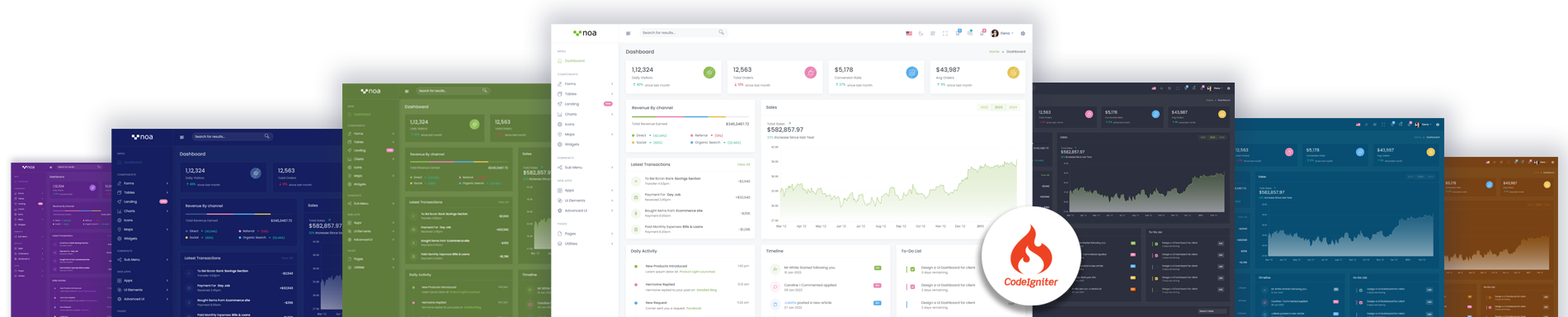This screenshot has width=1568, height=317.
Task: Expand the Forms menu in white dashboard sidebar
Action: (586, 84)
